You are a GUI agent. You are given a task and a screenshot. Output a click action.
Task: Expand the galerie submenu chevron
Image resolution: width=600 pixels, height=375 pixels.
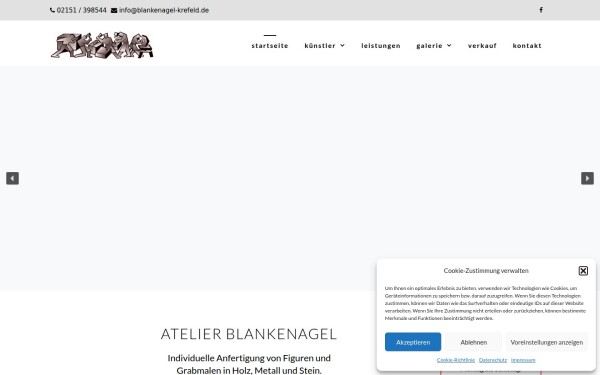pos(449,46)
